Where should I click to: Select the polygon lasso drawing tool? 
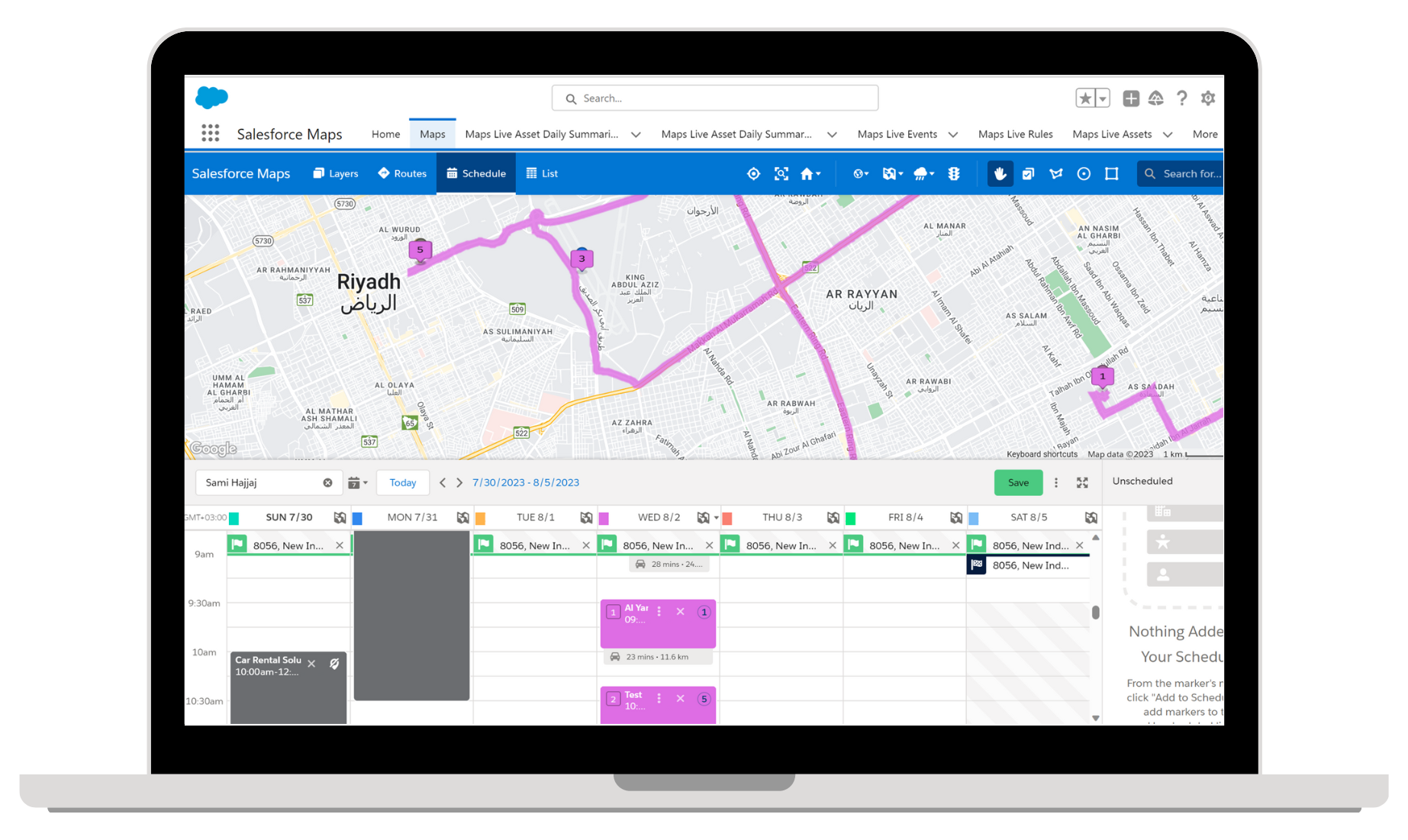1055,174
